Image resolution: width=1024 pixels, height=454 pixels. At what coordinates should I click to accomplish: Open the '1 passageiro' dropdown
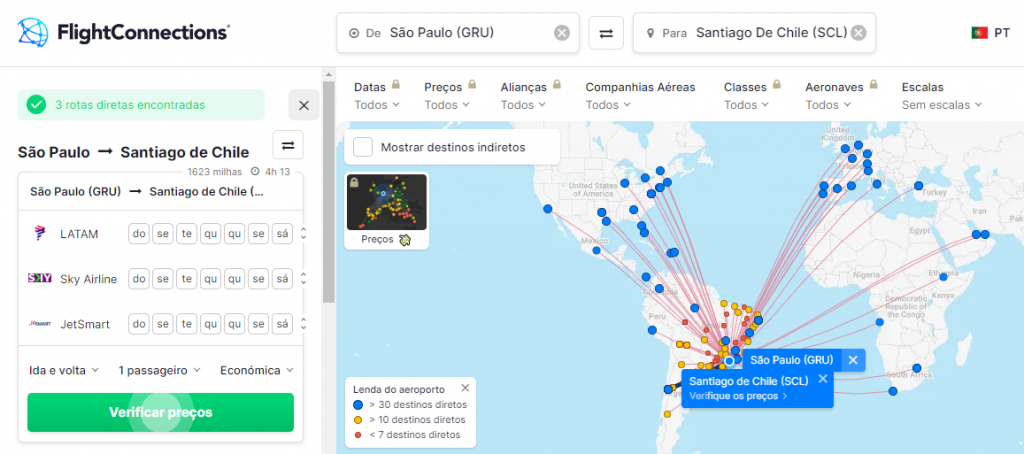tap(159, 370)
